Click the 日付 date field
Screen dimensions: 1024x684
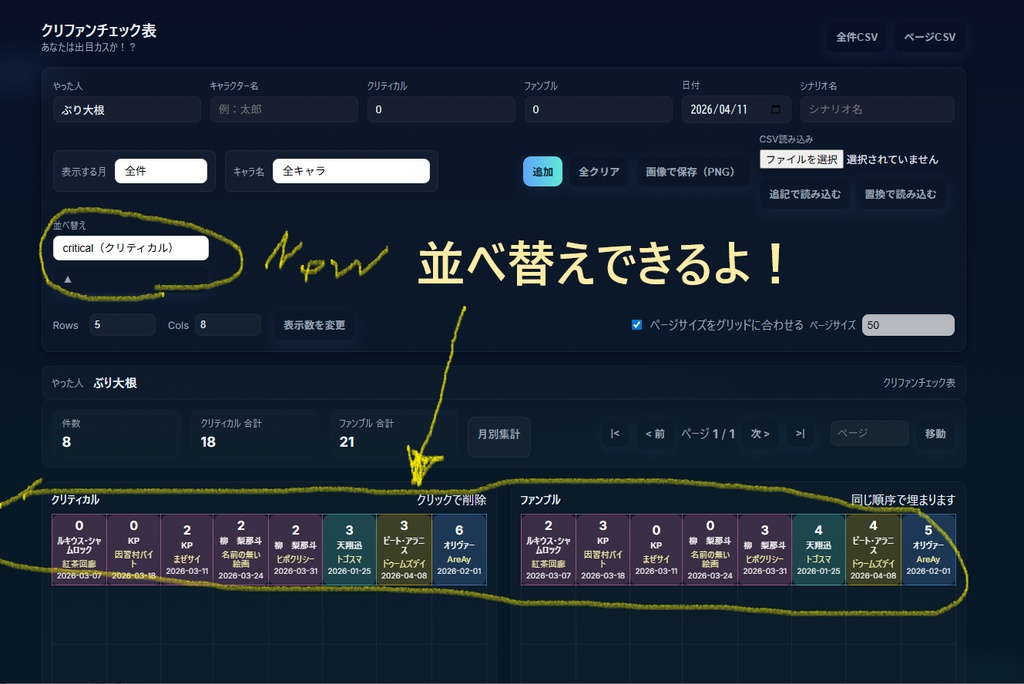coord(736,110)
